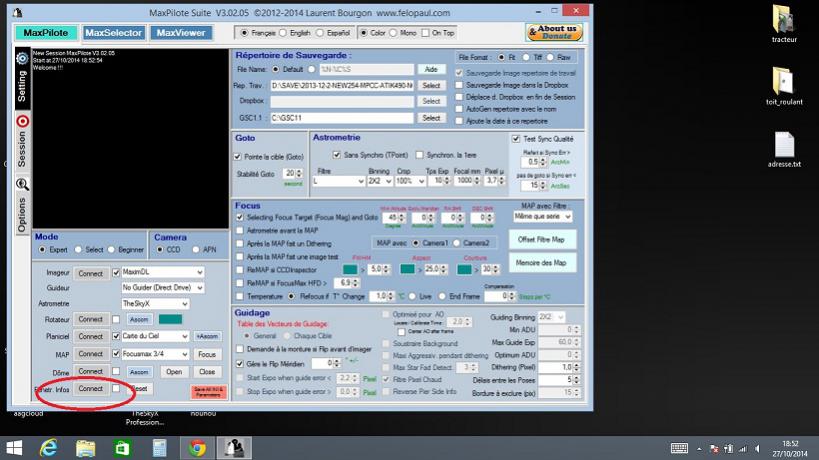Switch to the MaxSelector tab
Viewport: 819px width, 460px height.
point(113,33)
